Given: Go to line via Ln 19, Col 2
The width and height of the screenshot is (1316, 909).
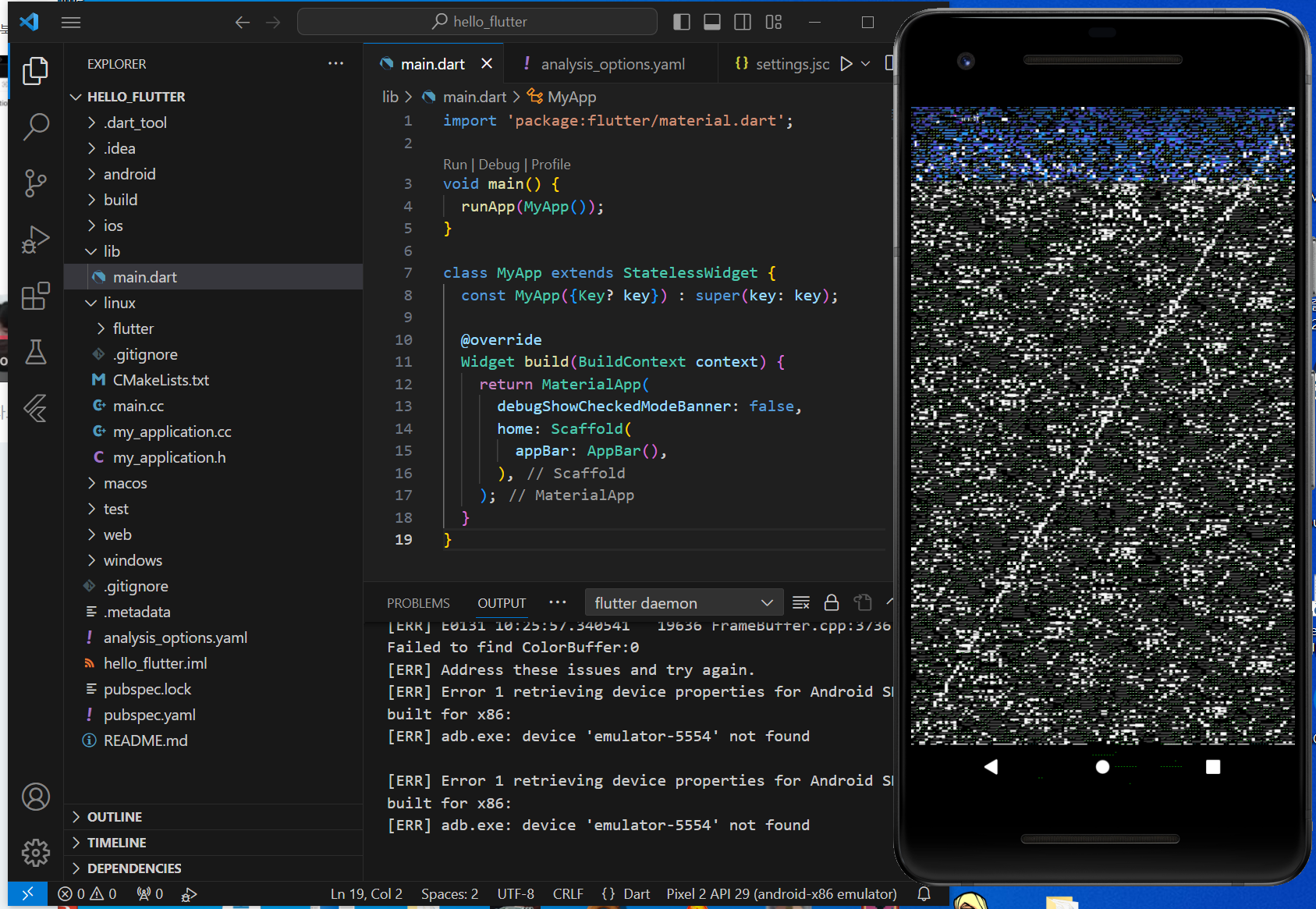Looking at the screenshot, I should [x=367, y=894].
